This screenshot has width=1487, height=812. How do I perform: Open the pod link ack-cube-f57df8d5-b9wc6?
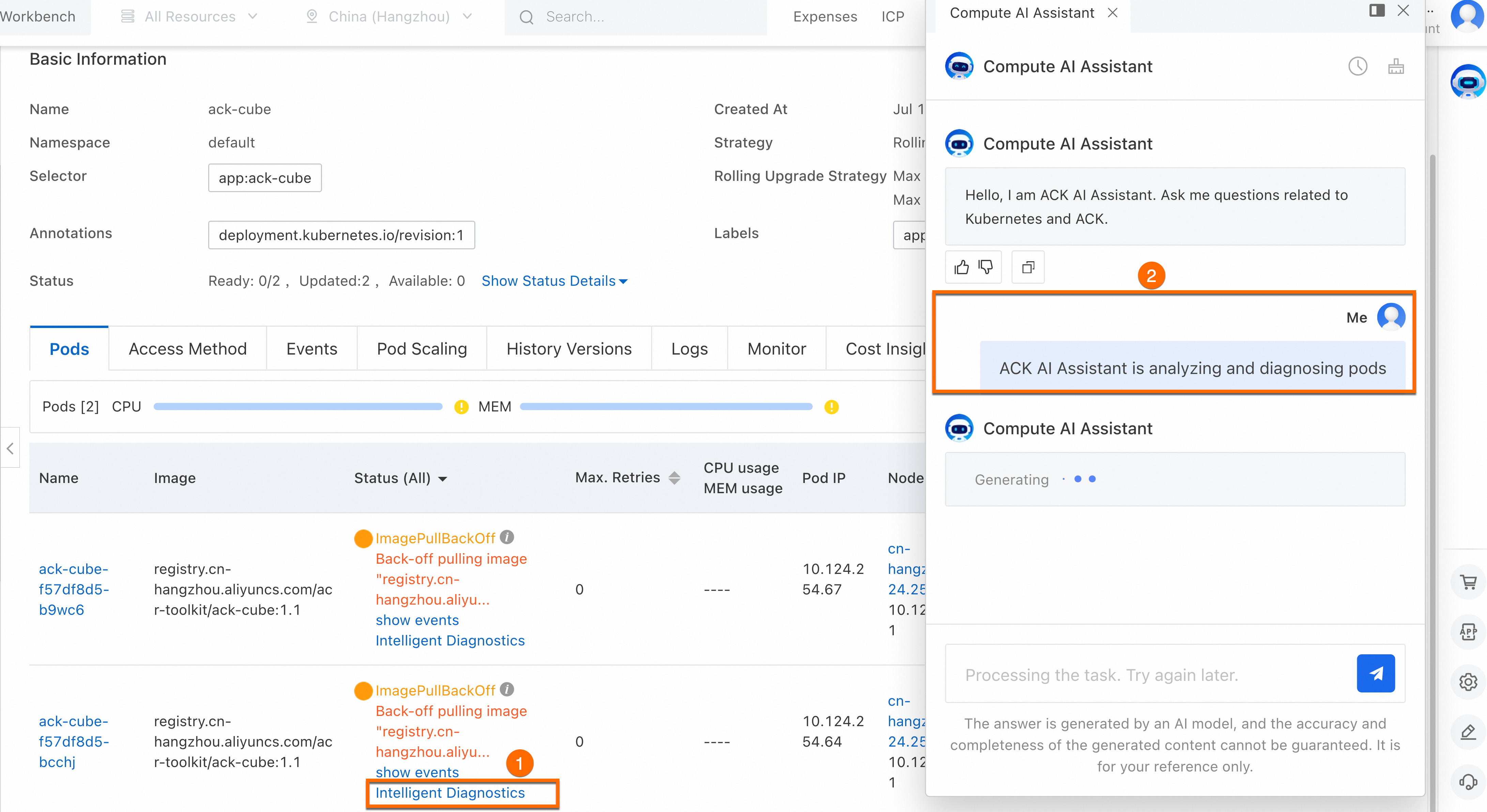[73, 589]
